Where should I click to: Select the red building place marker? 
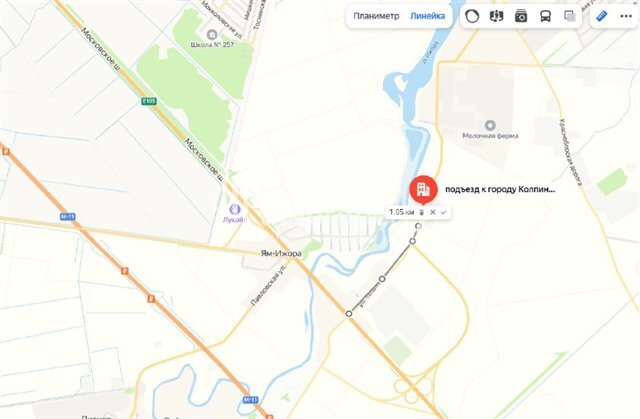pos(423,190)
